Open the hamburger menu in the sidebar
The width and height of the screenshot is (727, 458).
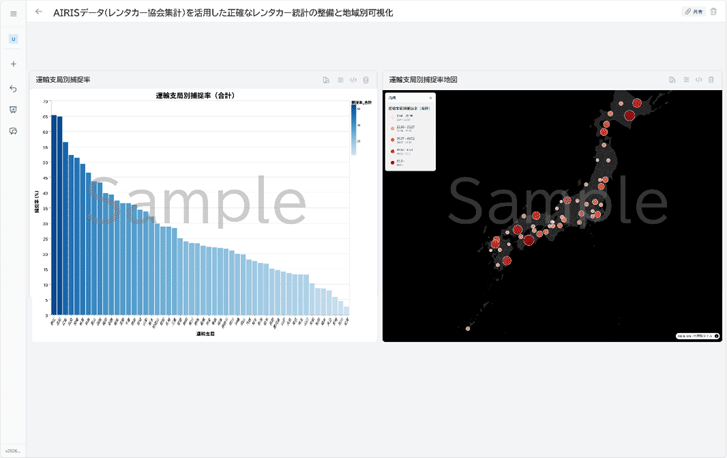(13, 14)
